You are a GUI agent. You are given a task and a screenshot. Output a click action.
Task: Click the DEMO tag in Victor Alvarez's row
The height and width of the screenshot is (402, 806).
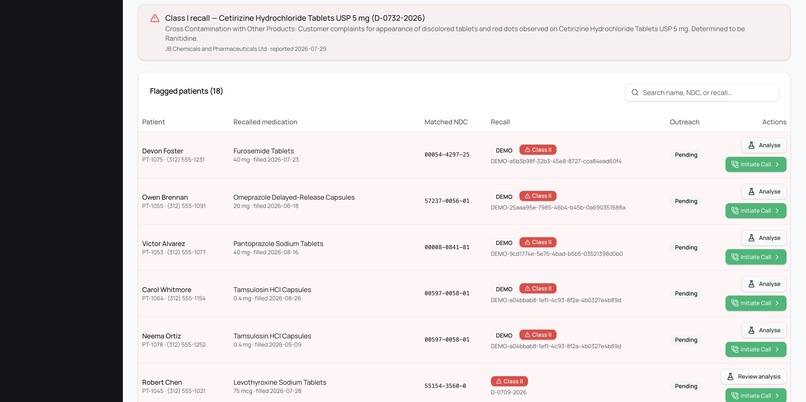coord(504,243)
